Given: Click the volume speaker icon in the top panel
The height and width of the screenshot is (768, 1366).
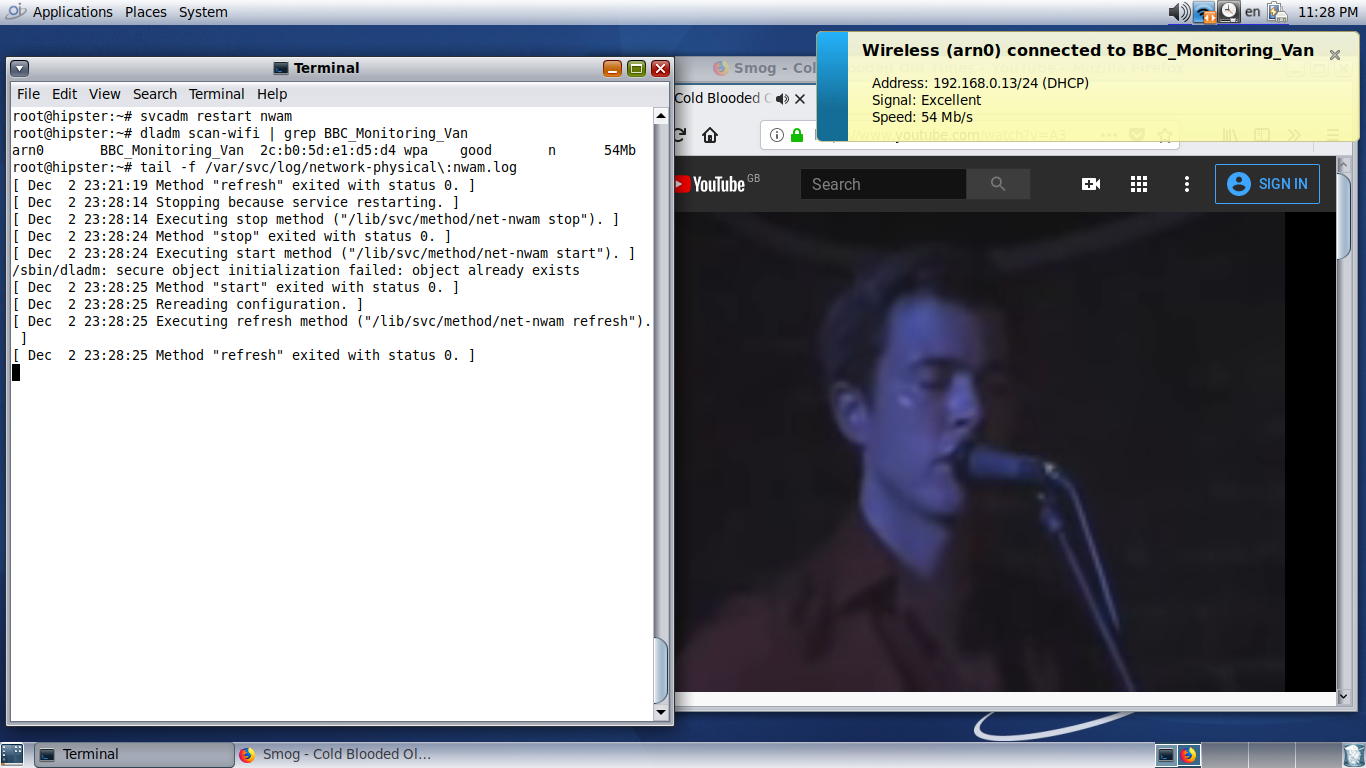Looking at the screenshot, I should click(x=1179, y=12).
